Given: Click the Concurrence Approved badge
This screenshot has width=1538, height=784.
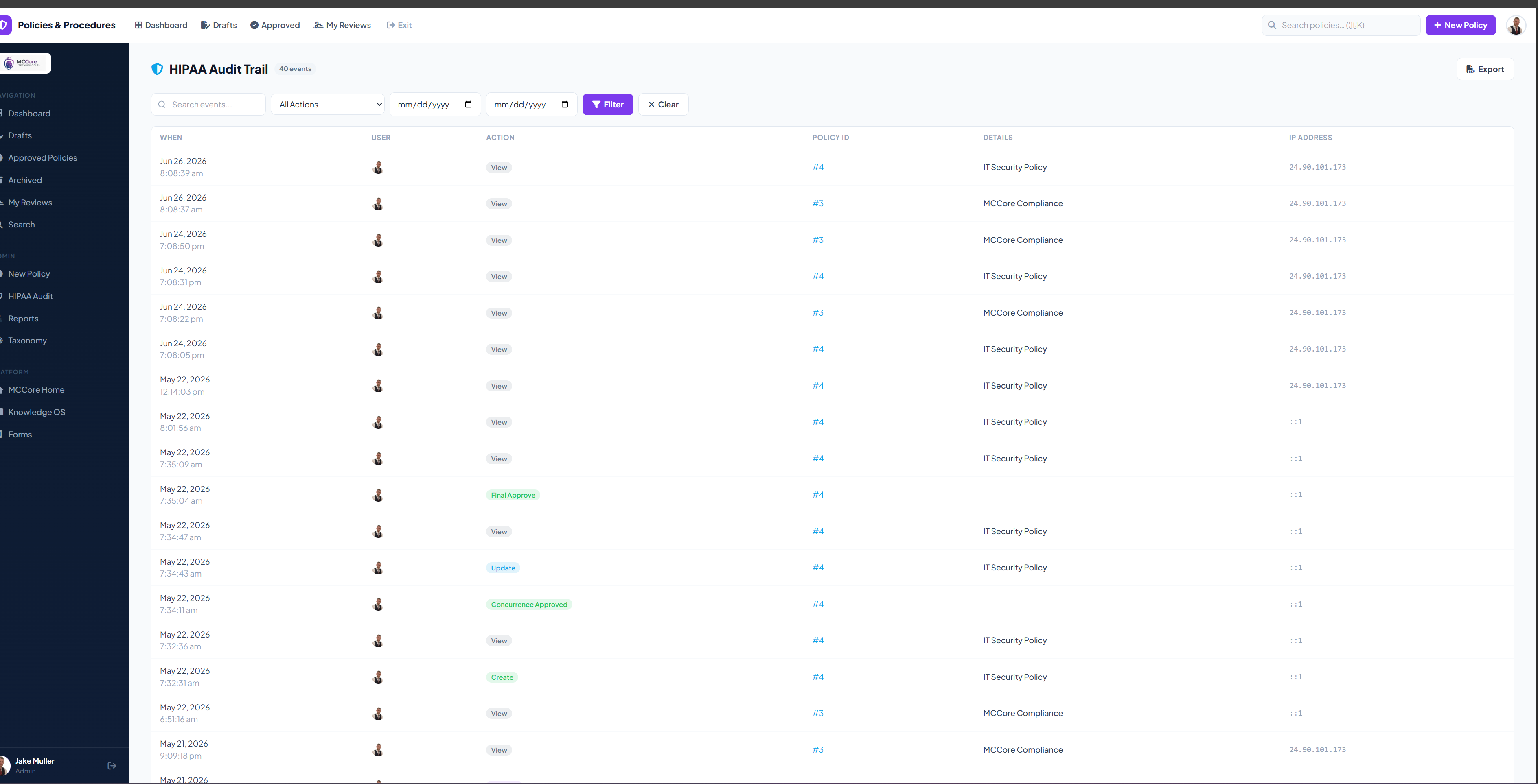Looking at the screenshot, I should pos(529,605).
